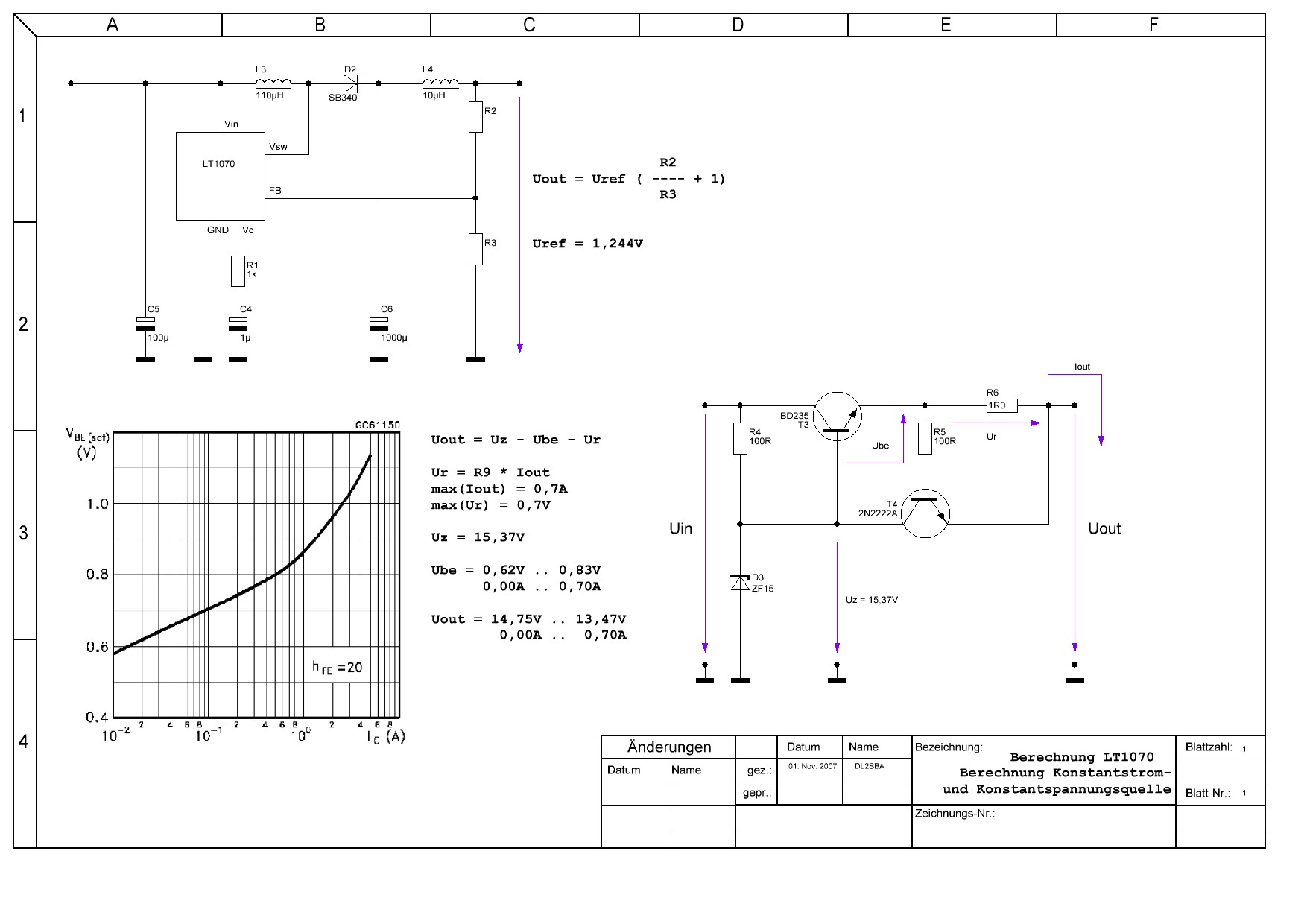The image size is (1307, 924).
Task: Click ground symbol below resistor R3
Action: 475,359
